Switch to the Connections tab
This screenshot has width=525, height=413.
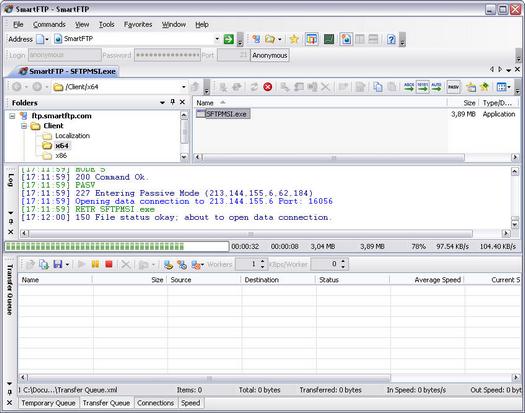click(x=155, y=403)
